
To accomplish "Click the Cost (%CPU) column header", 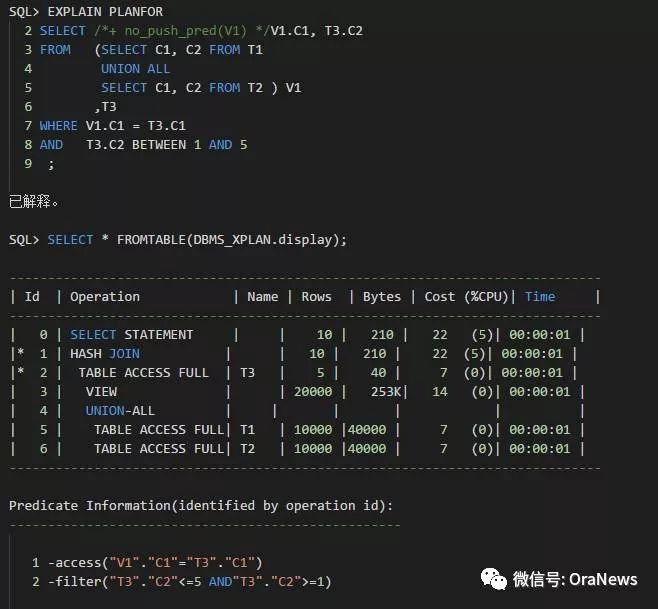I will tap(468, 297).
